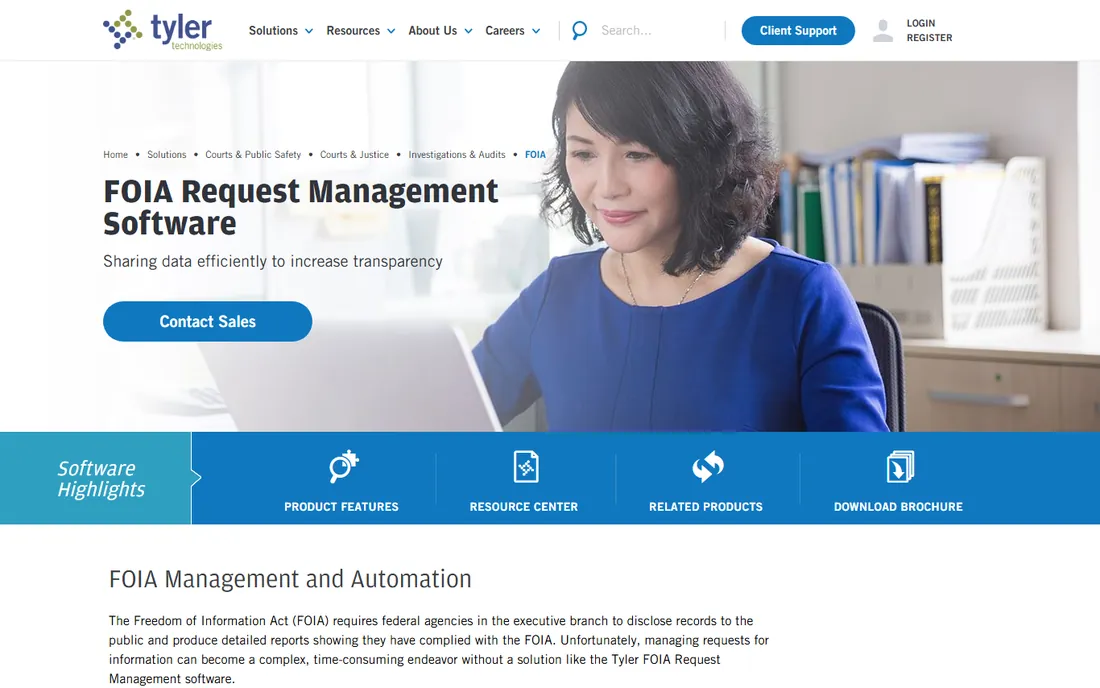Click the Related Products arrows icon
The image size is (1100, 688).
tap(707, 467)
